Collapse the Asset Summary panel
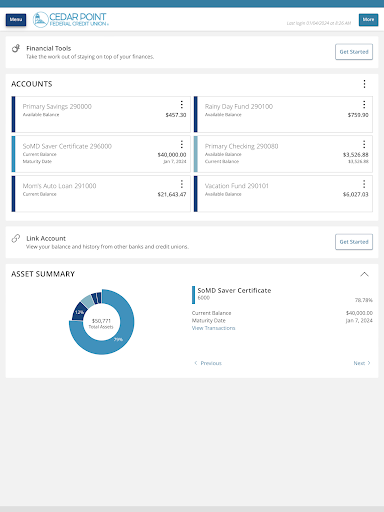384x512 pixels. (x=364, y=274)
